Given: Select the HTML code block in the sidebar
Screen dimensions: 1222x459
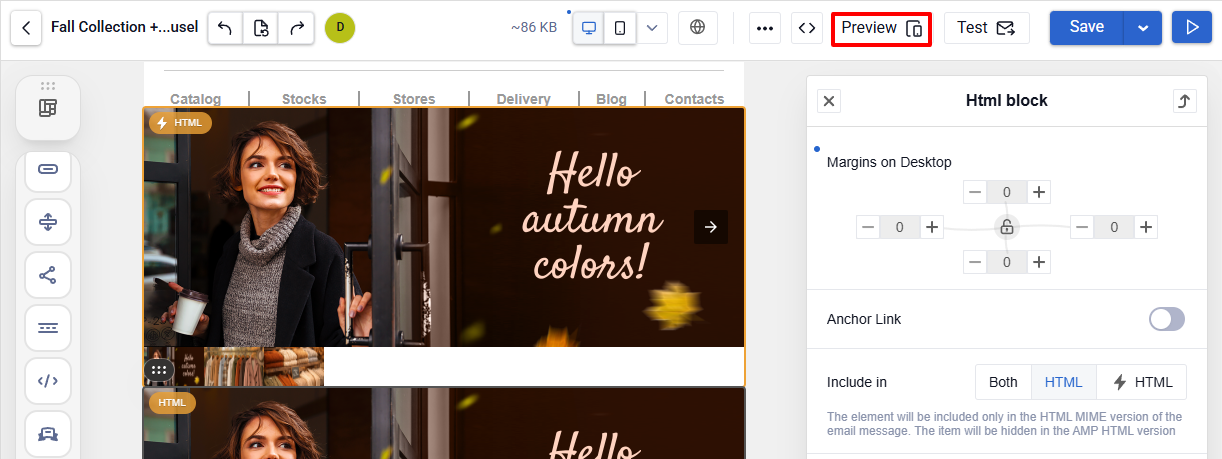Looking at the screenshot, I should click(48, 381).
